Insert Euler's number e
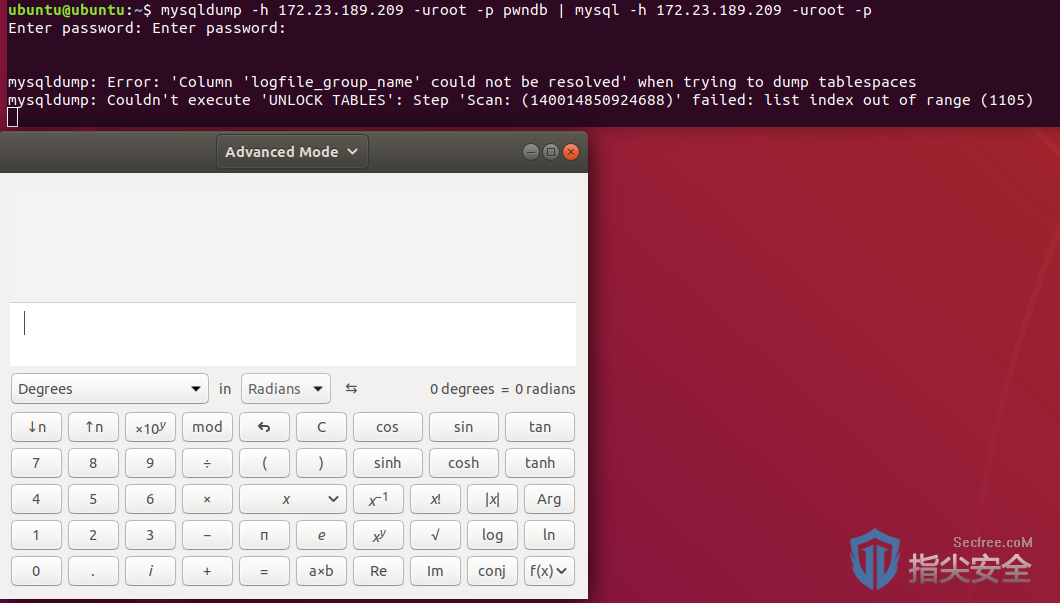This screenshot has height=603, width=1060. point(321,535)
